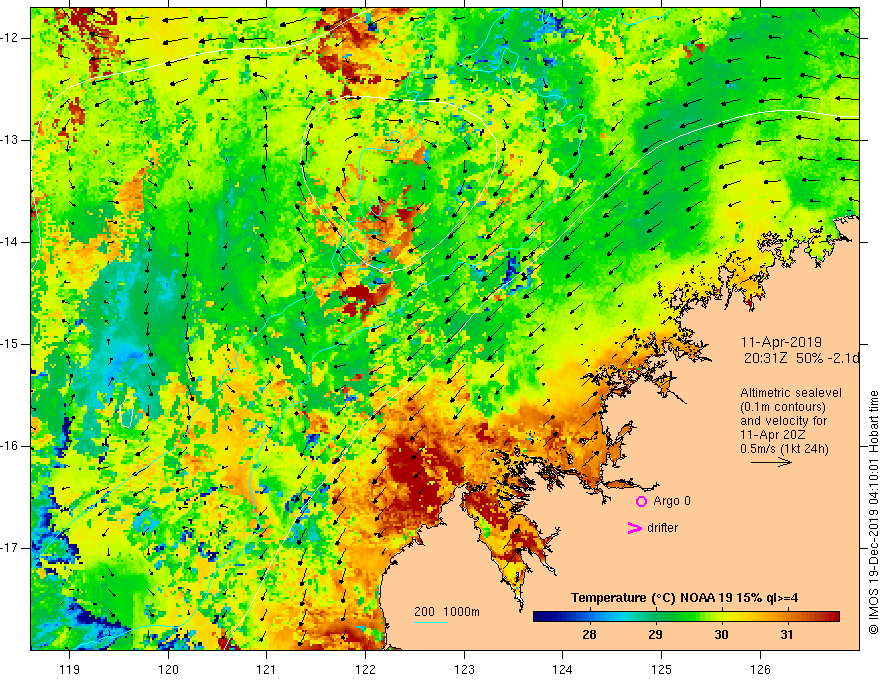880x680 pixels.
Task: Click the longitude label '121'
Action: pyautogui.click(x=267, y=669)
